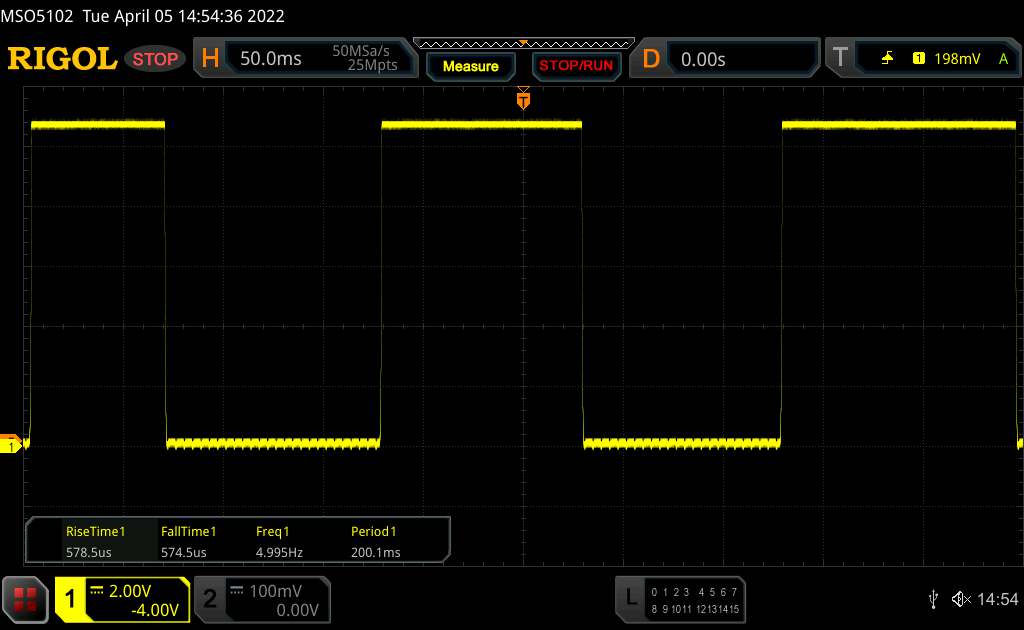The height and width of the screenshot is (630, 1024).
Task: Click the waveform memory position bar
Action: [x=524, y=44]
